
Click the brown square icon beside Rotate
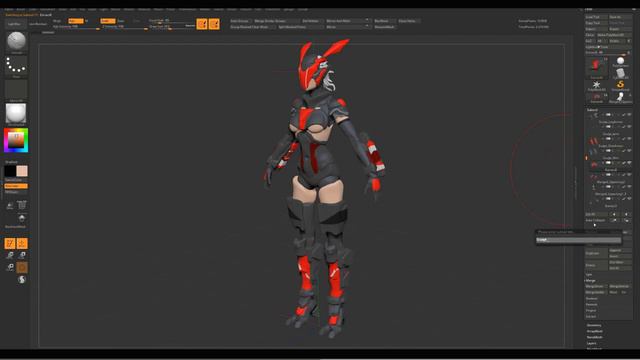(x=22, y=267)
